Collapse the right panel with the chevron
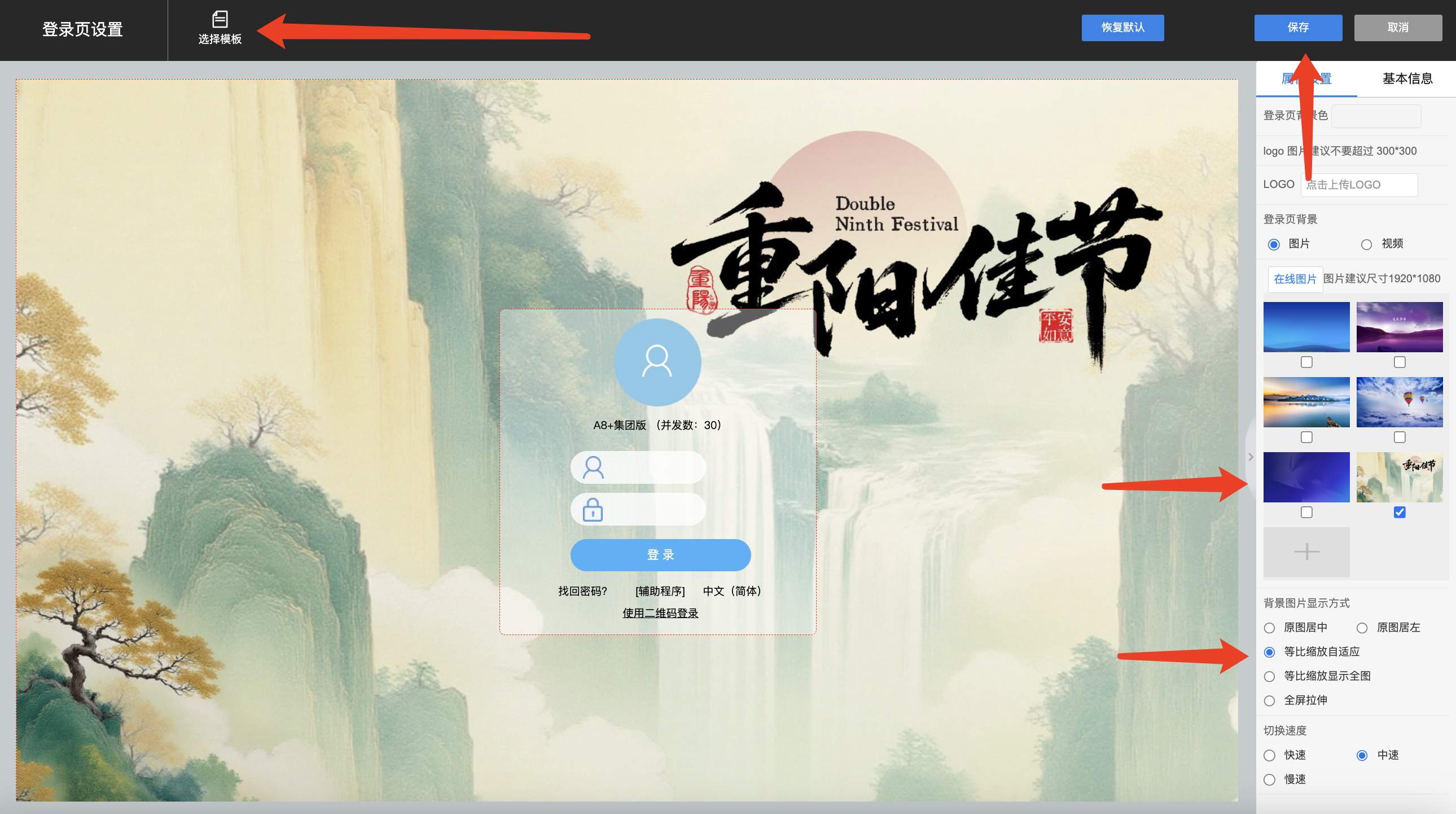1456x814 pixels. pyautogui.click(x=1251, y=457)
